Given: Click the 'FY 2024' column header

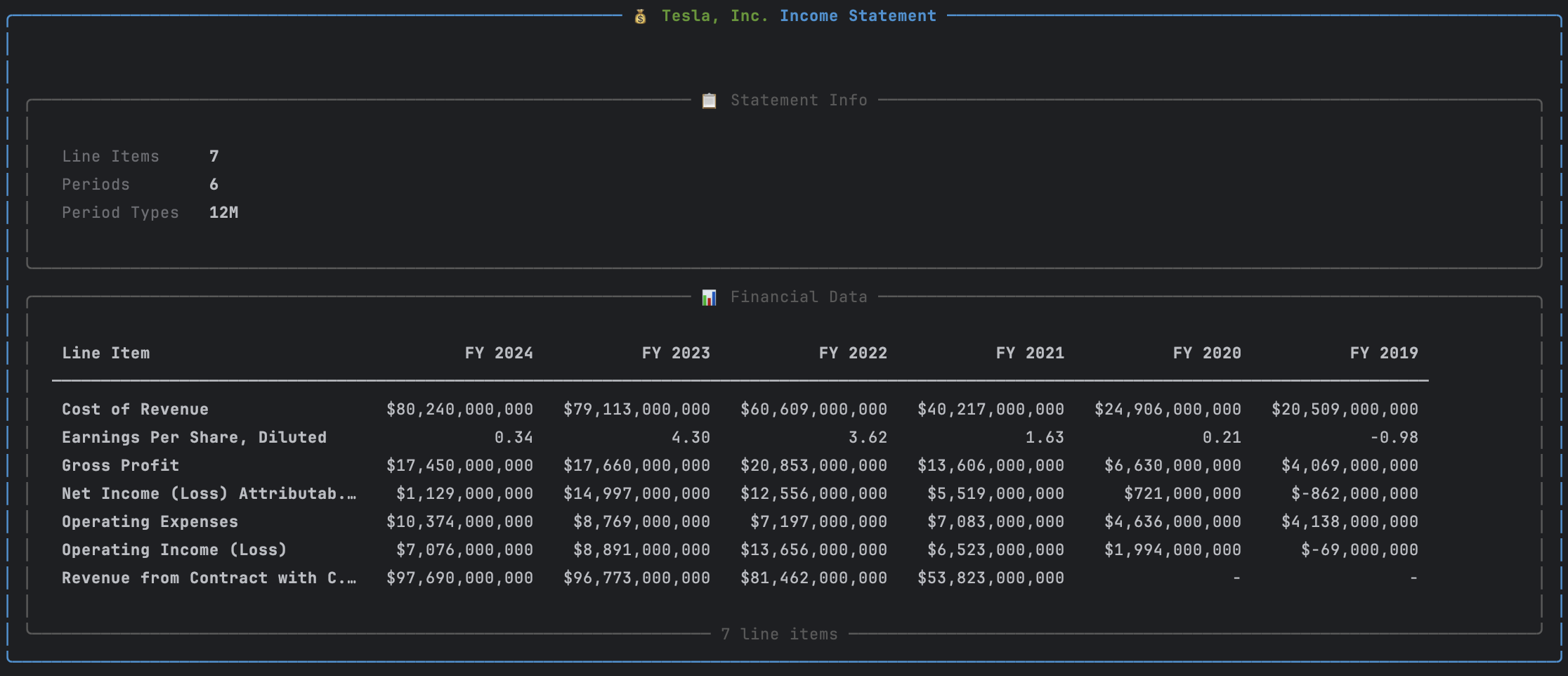Looking at the screenshot, I should tap(499, 353).
